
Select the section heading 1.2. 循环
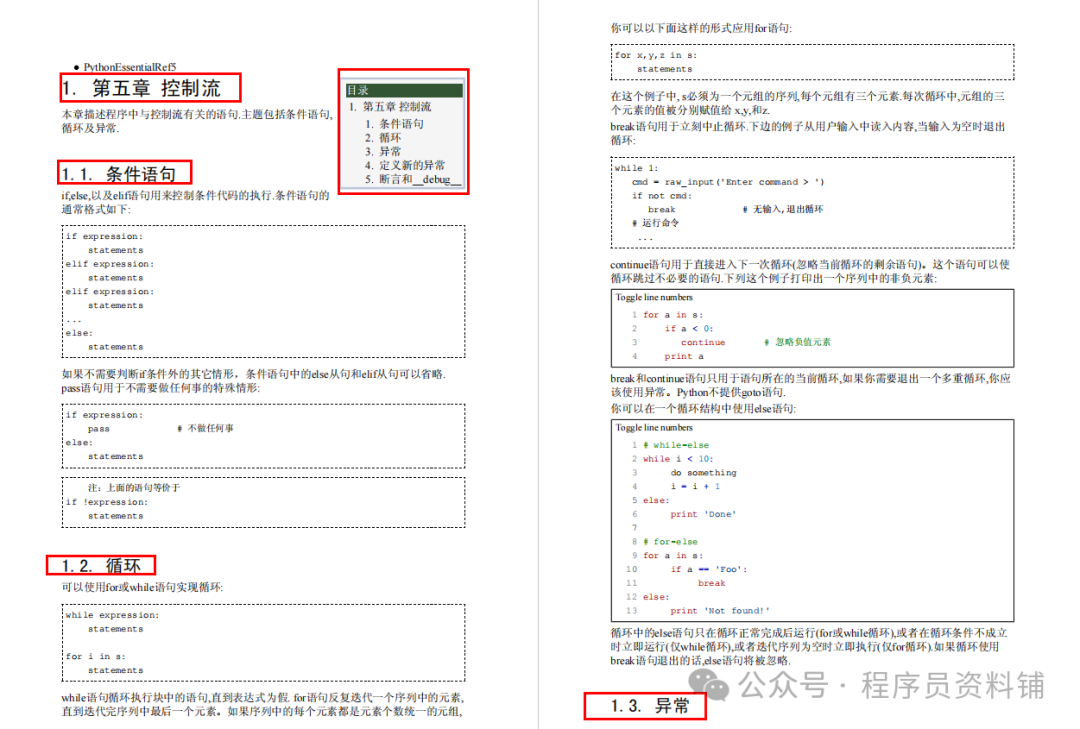[x=101, y=566]
